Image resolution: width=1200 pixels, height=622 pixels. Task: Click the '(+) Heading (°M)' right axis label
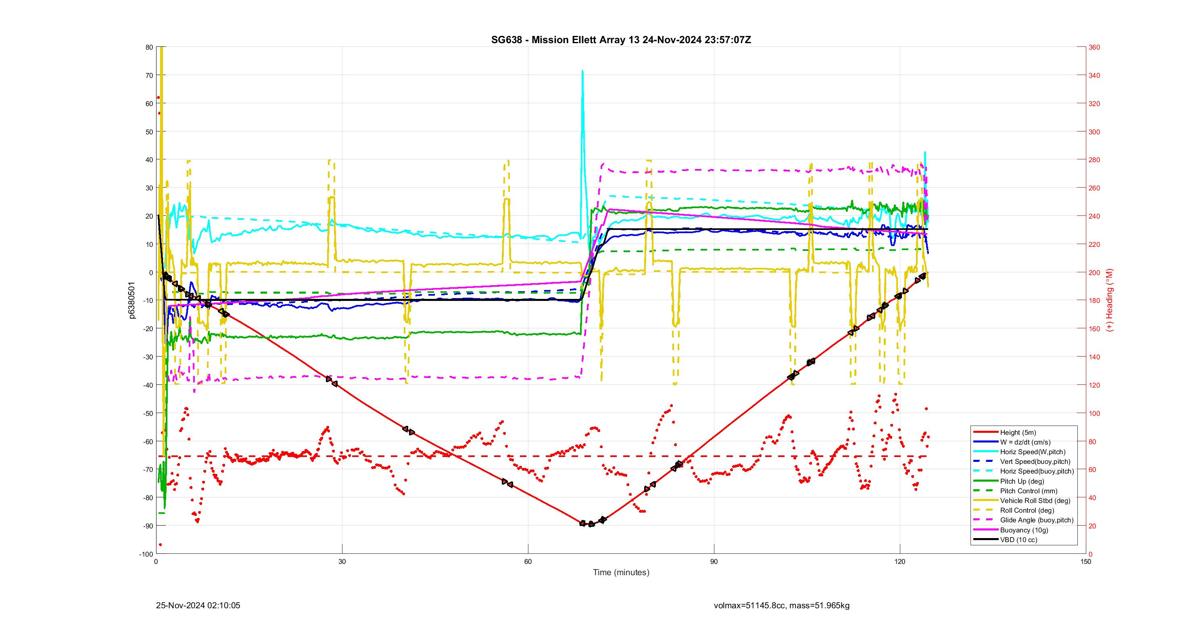point(1110,300)
